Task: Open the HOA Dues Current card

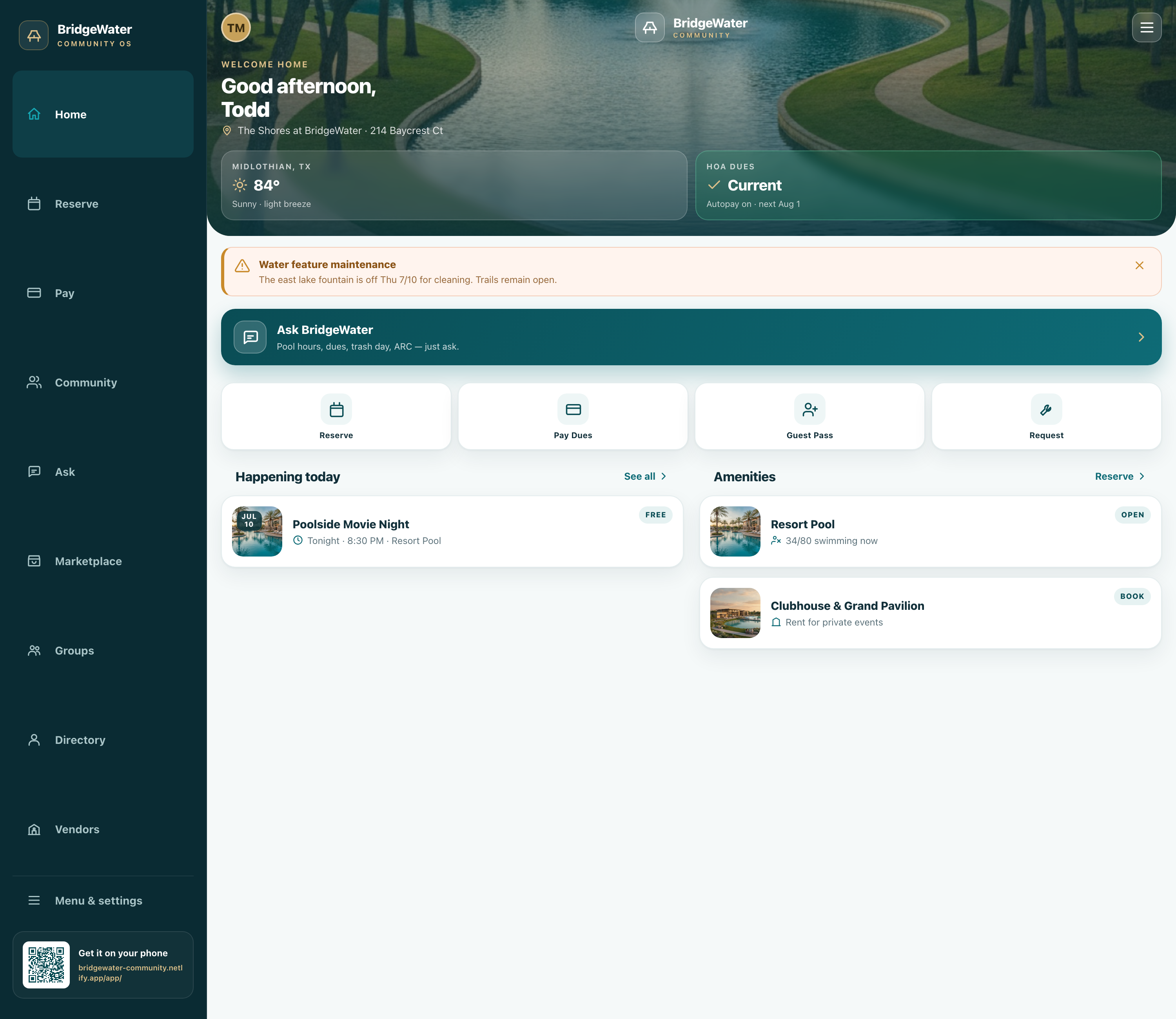Action: [928, 185]
